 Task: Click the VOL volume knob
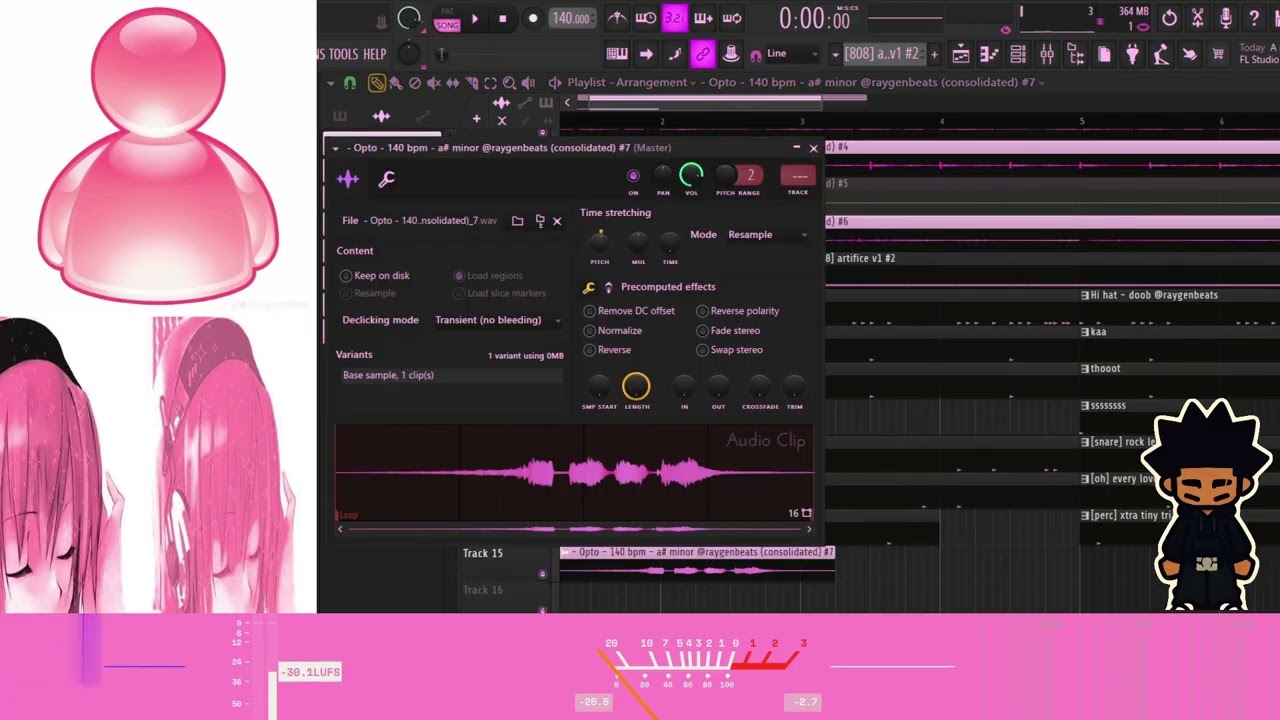(x=691, y=175)
